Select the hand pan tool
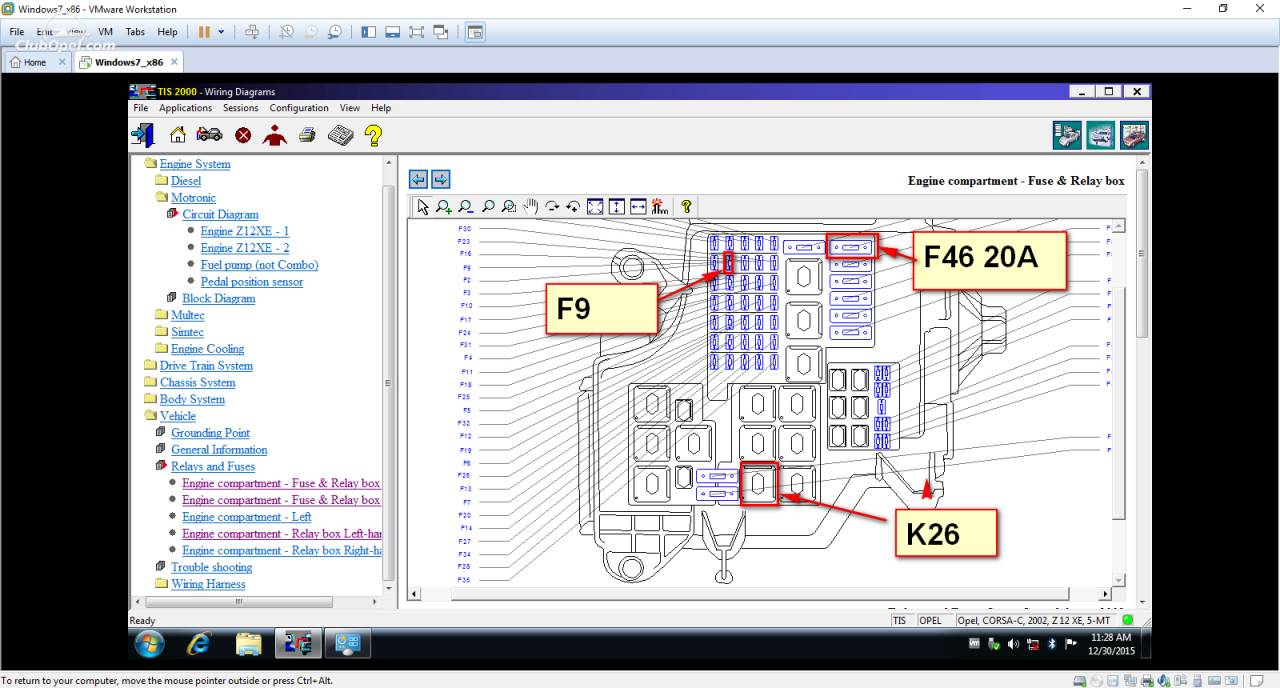This screenshot has width=1280, height=688. pyautogui.click(x=531, y=207)
